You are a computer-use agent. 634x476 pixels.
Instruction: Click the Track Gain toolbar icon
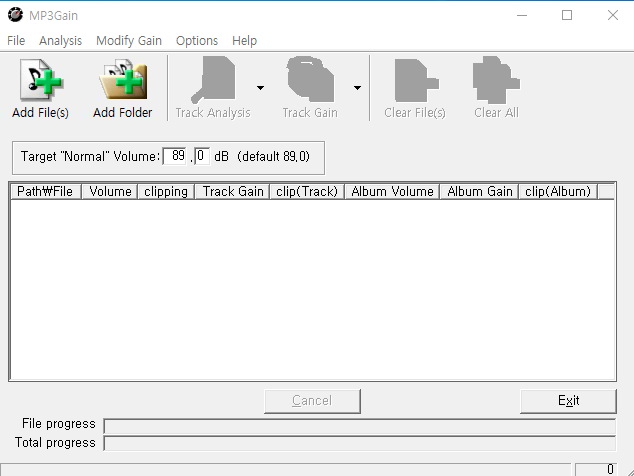(x=310, y=79)
